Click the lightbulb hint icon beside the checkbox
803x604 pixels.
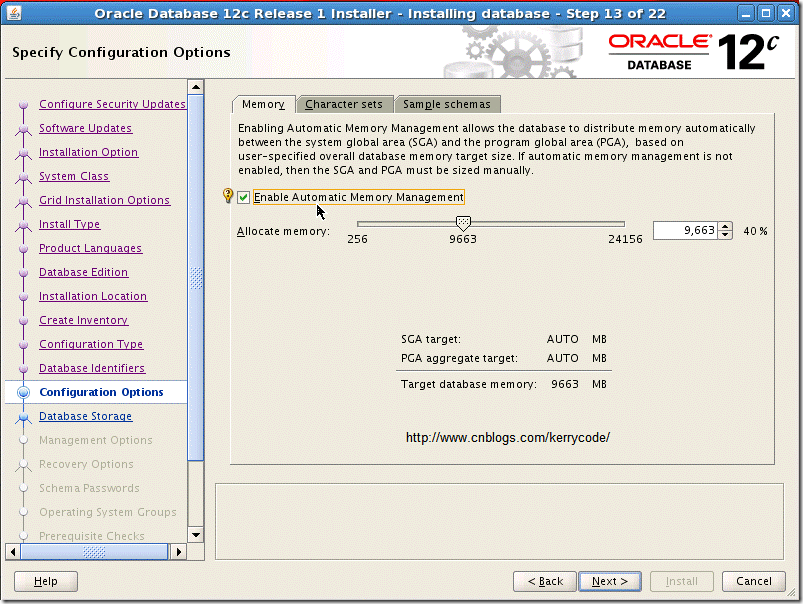(x=228, y=196)
